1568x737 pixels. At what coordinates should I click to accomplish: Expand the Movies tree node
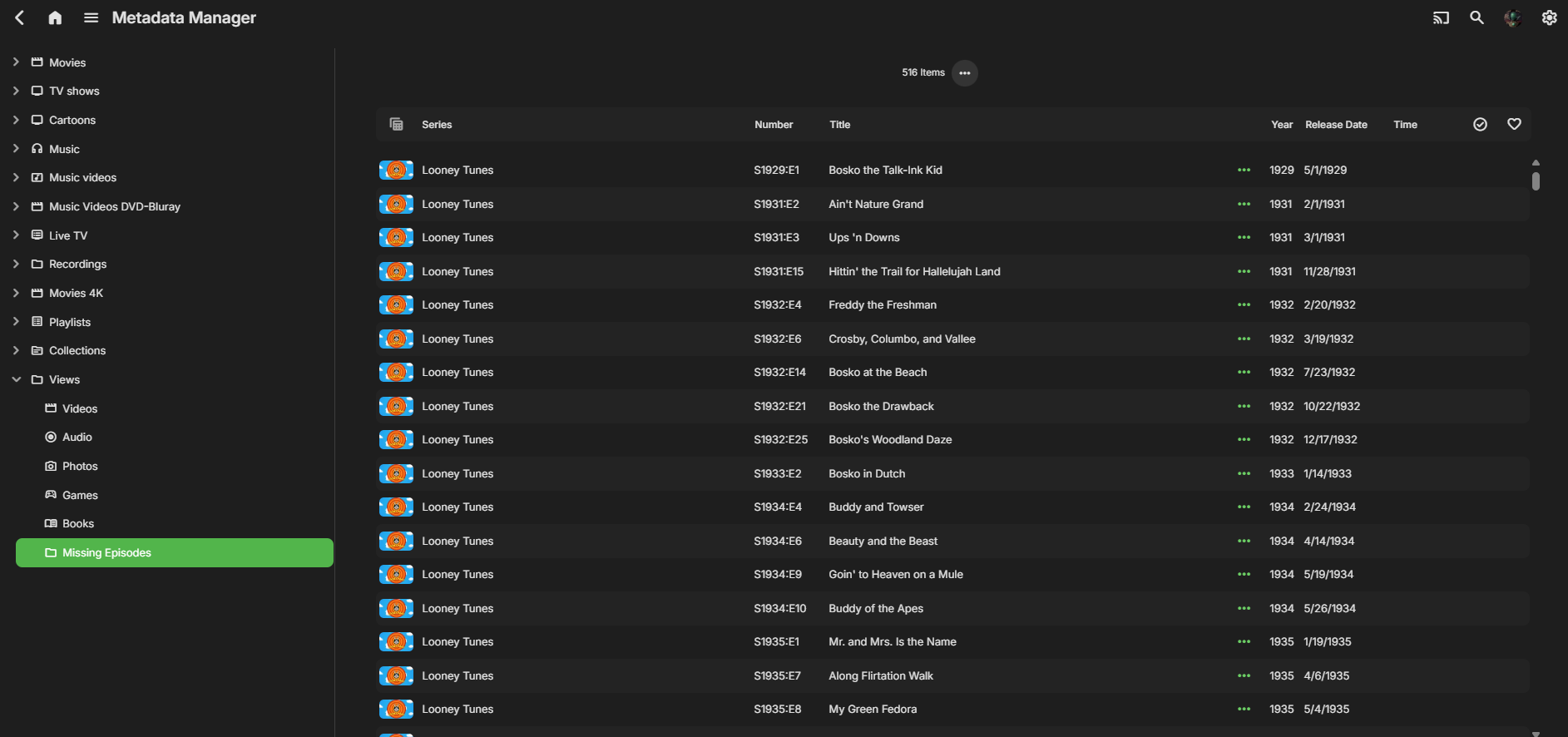click(16, 62)
